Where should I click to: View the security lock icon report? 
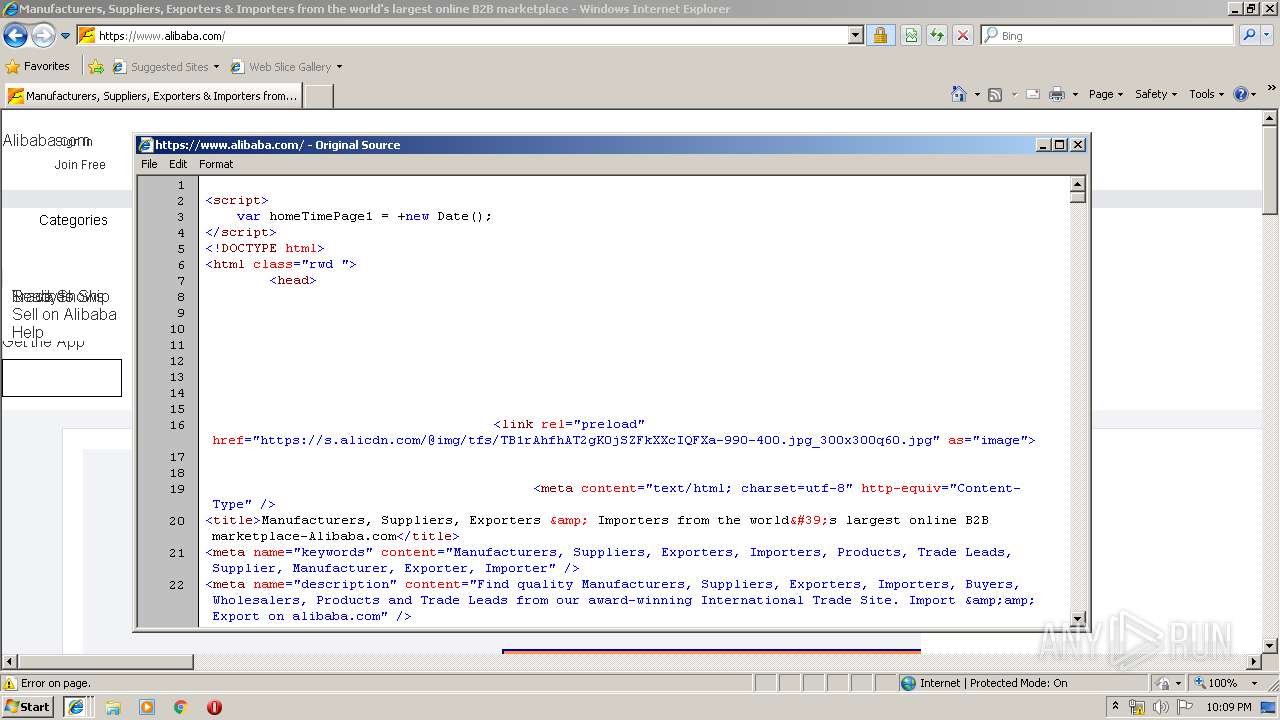(880, 36)
